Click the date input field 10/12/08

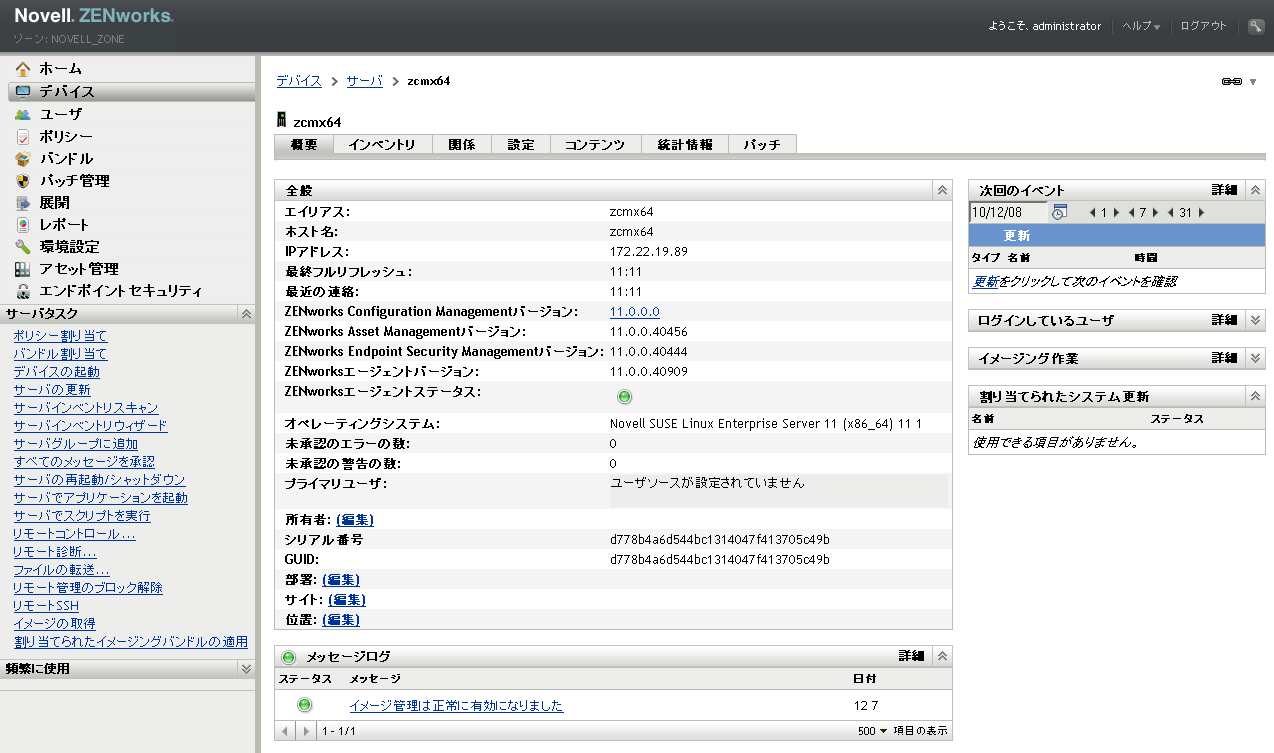coord(1007,212)
